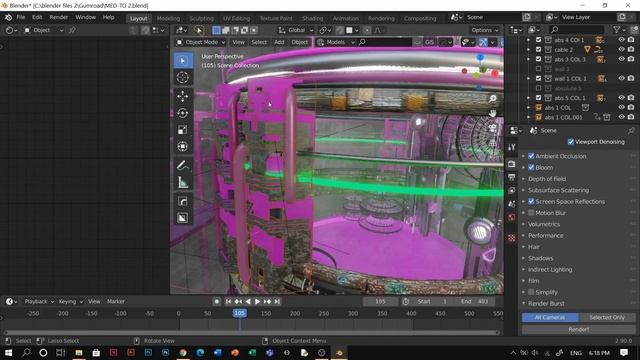This screenshot has width=640, height=360.
Task: Toggle camera view gizmo in viewport
Action: (493, 128)
